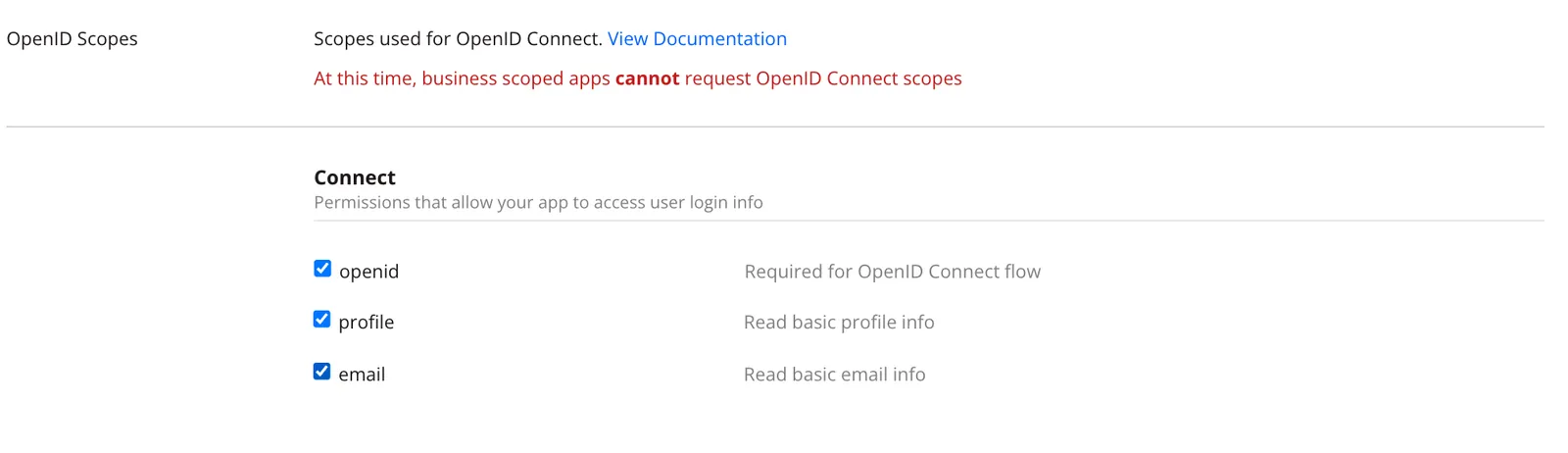1568x453 pixels.
Task: Disable the email scope checkbox
Action: 321,372
